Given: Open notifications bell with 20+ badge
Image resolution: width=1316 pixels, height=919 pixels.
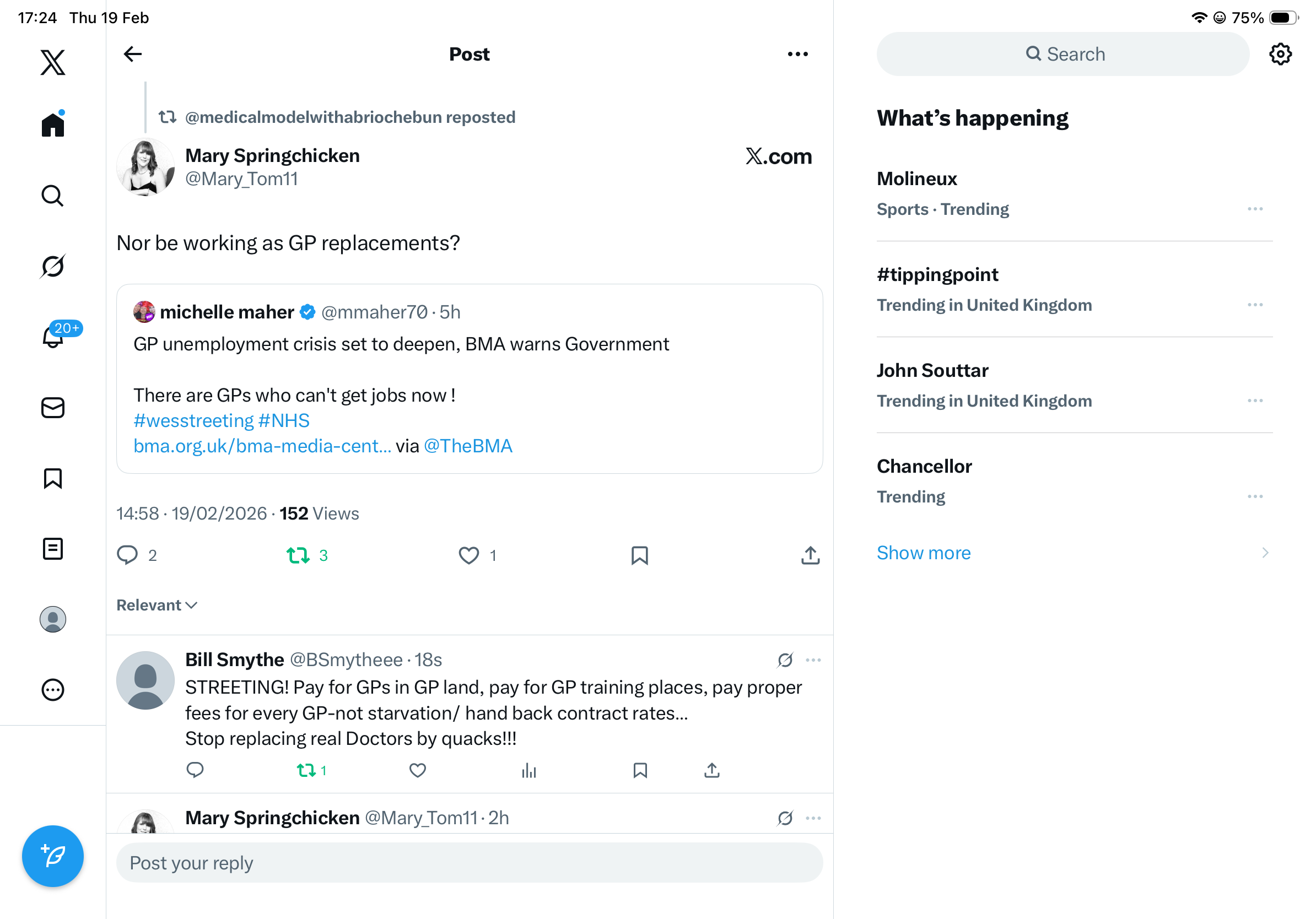Looking at the screenshot, I should 54,336.
